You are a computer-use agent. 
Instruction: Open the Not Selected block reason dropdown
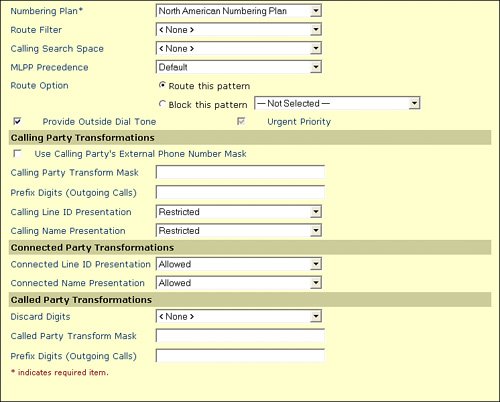click(x=337, y=103)
